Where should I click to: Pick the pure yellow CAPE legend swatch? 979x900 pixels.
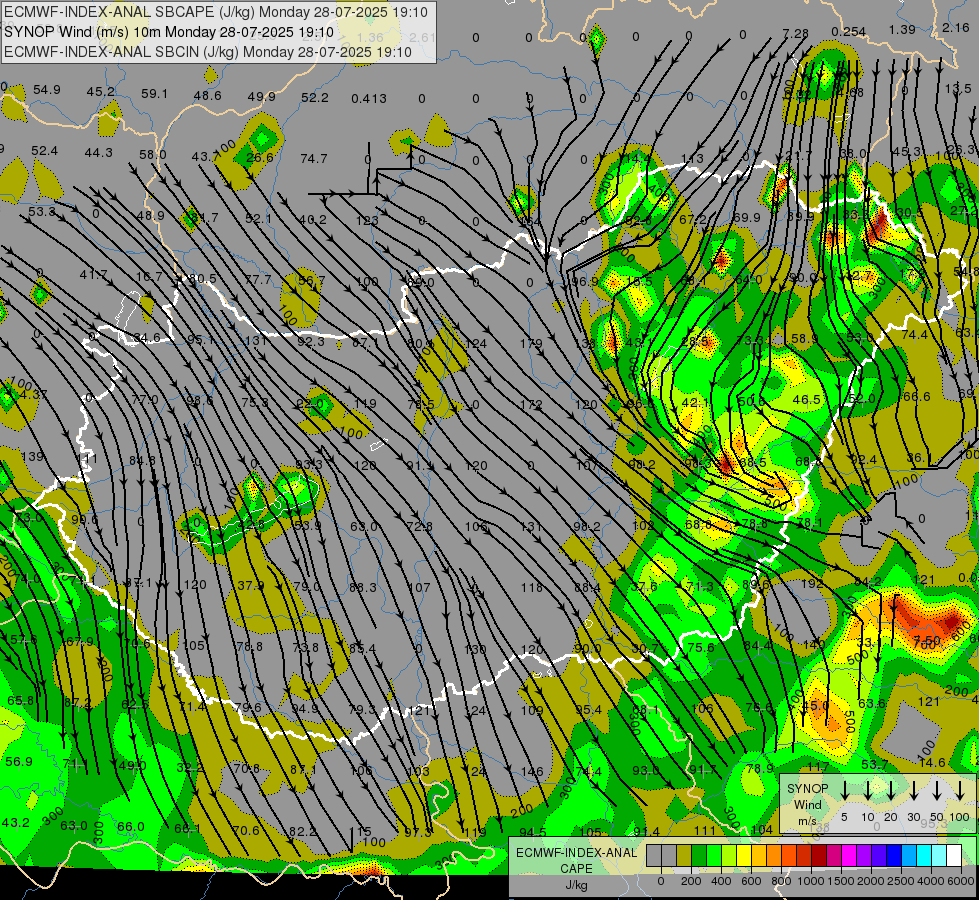[744, 855]
